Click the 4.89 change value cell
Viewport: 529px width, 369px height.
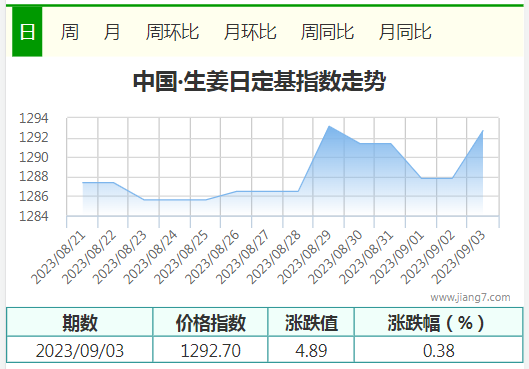coord(311,350)
